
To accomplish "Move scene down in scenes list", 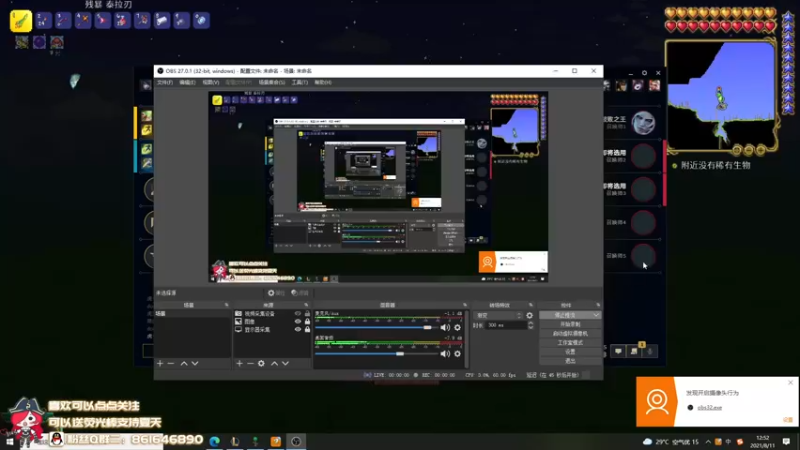I will click(195, 363).
